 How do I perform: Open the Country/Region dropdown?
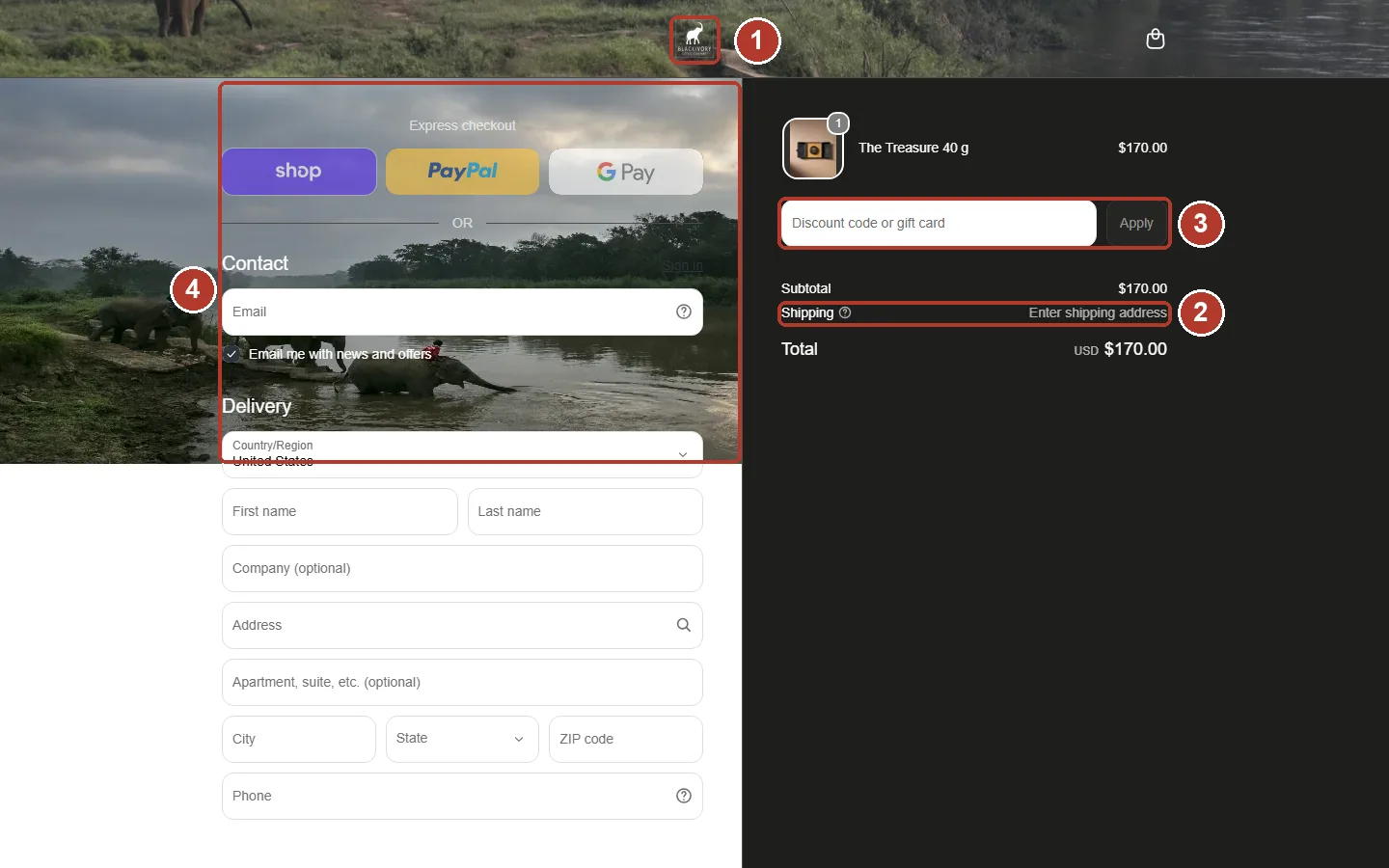click(462, 453)
